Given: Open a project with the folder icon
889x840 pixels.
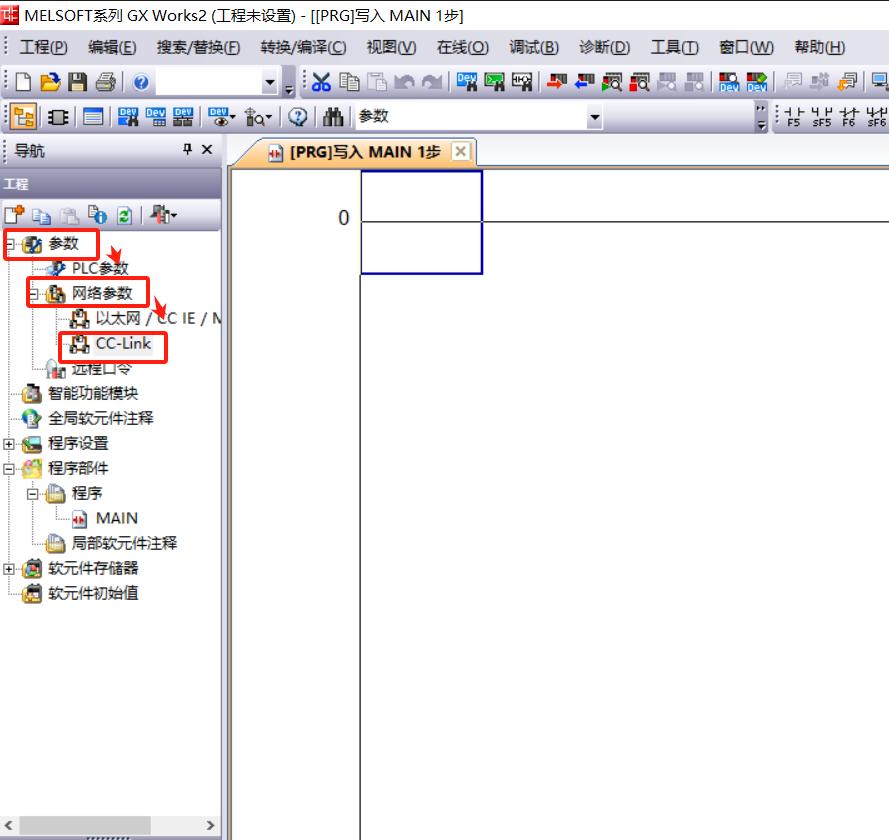Looking at the screenshot, I should click(x=50, y=83).
